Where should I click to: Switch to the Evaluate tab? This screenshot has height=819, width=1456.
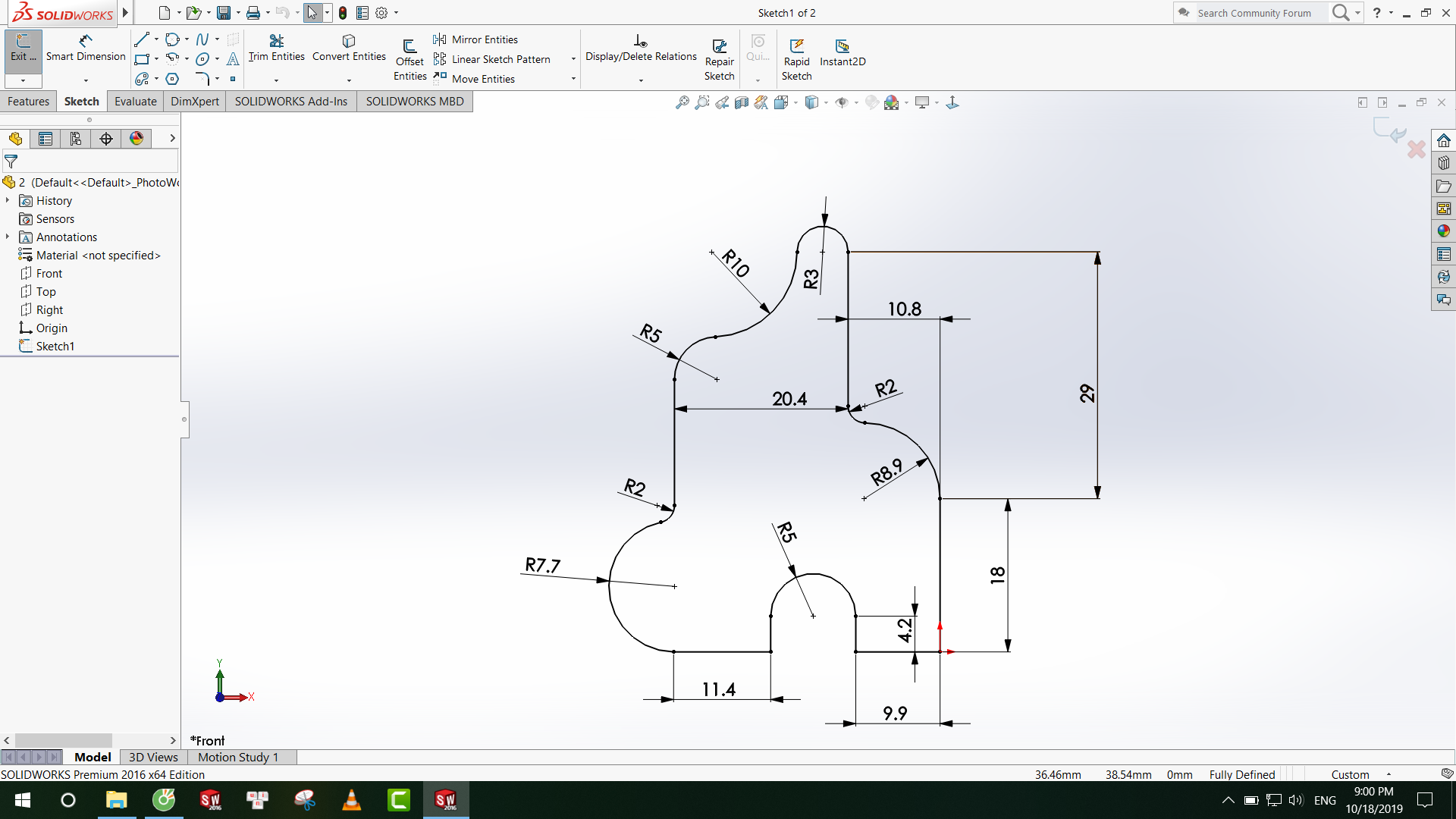click(136, 102)
